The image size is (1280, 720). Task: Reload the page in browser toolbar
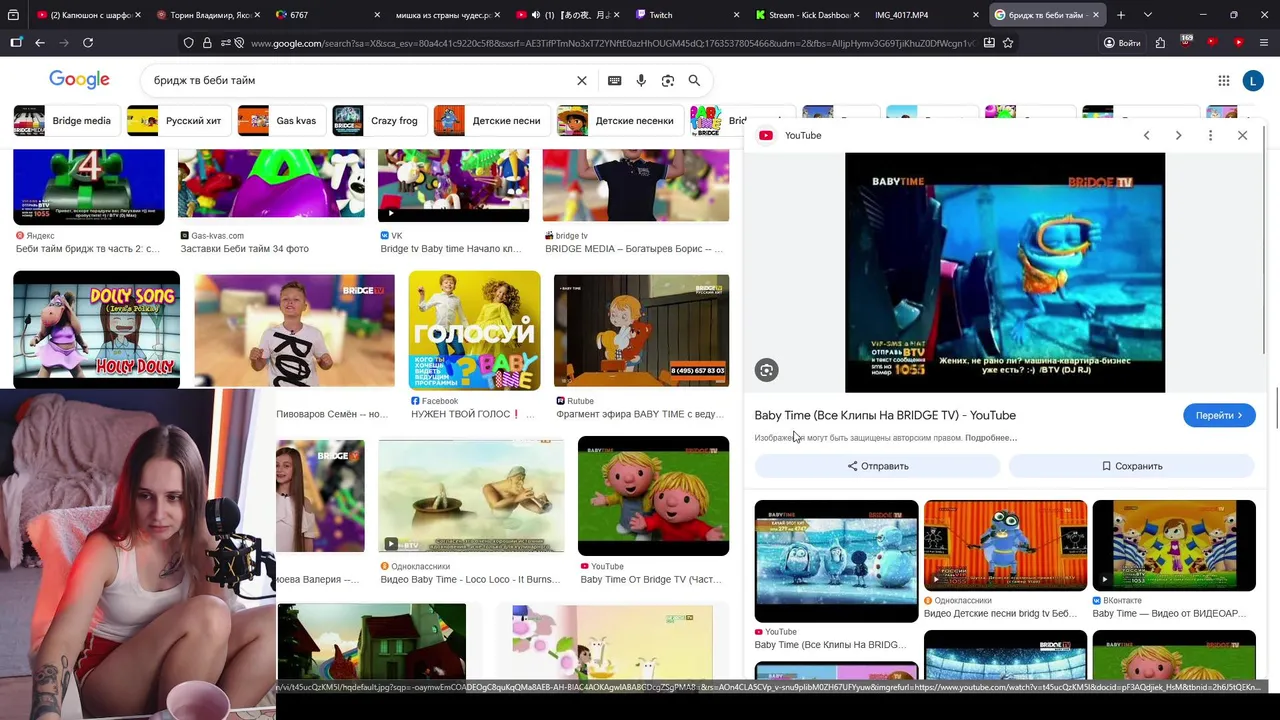coord(88,43)
